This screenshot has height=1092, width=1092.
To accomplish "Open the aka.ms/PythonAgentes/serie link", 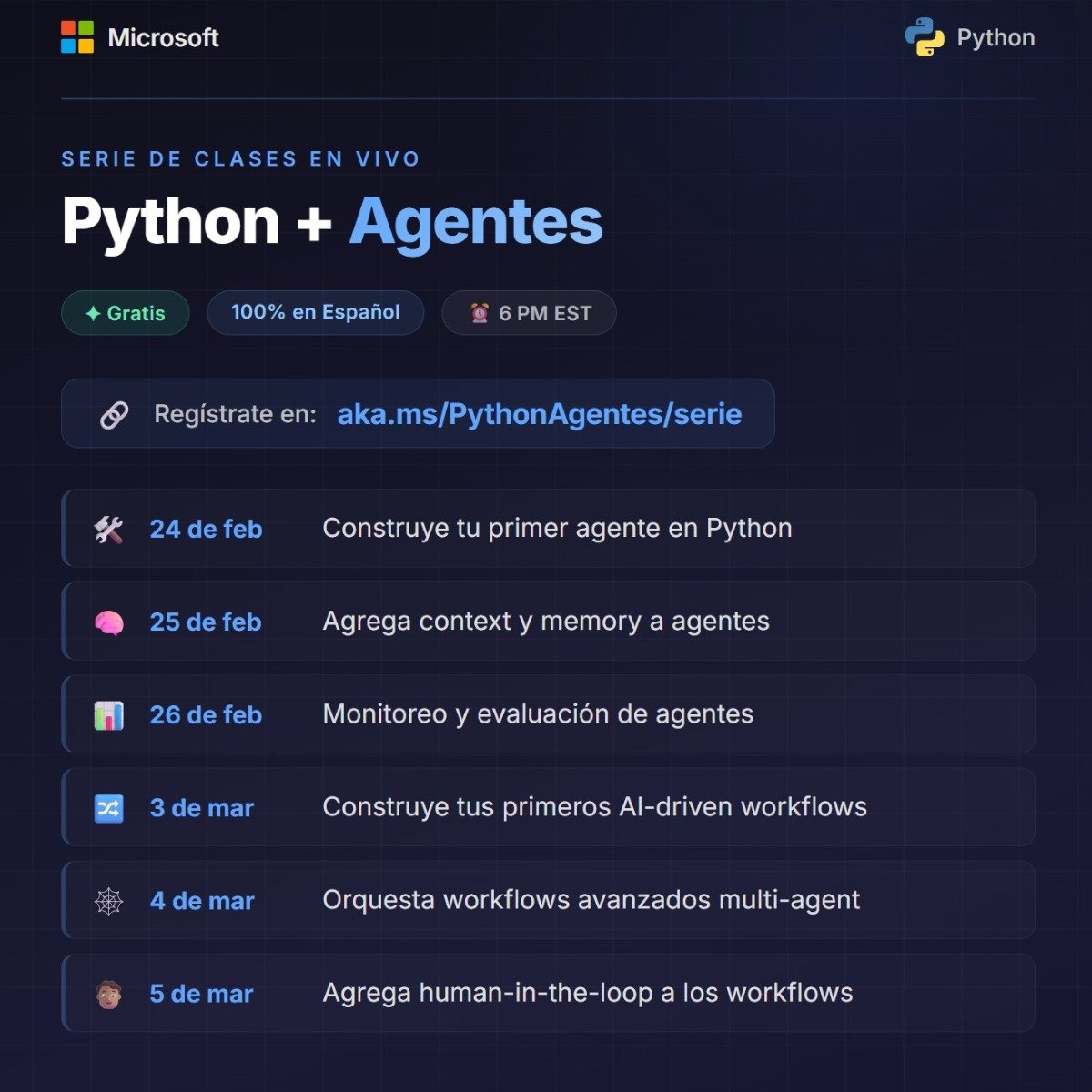I will 539,414.
